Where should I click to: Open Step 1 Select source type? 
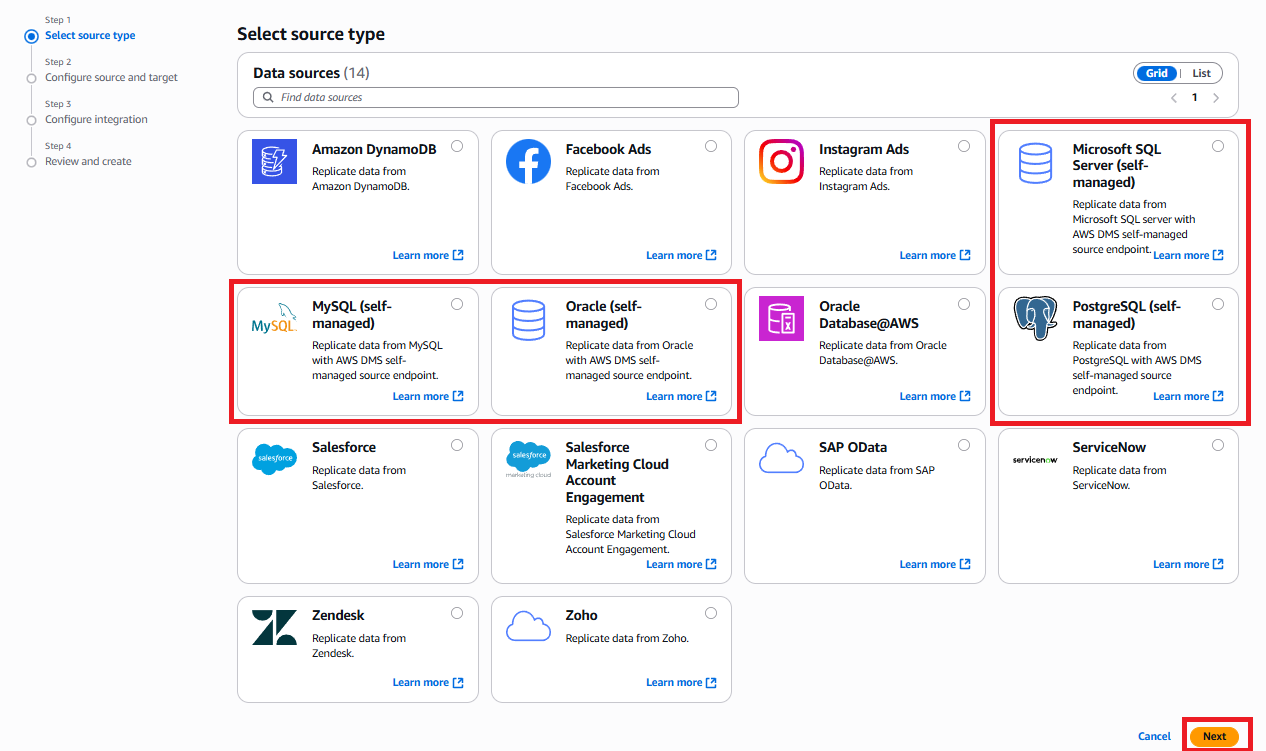point(90,36)
